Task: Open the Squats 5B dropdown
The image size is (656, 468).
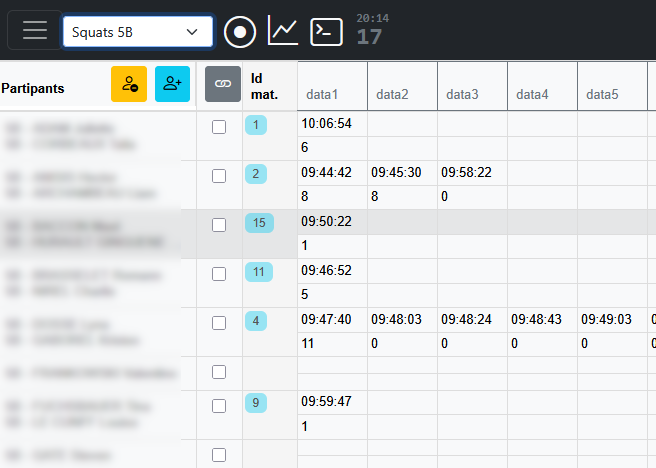Action: coord(138,32)
